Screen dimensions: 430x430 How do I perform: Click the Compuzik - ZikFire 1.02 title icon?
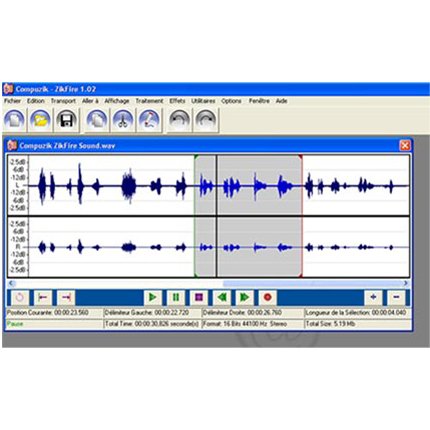pos(8,89)
